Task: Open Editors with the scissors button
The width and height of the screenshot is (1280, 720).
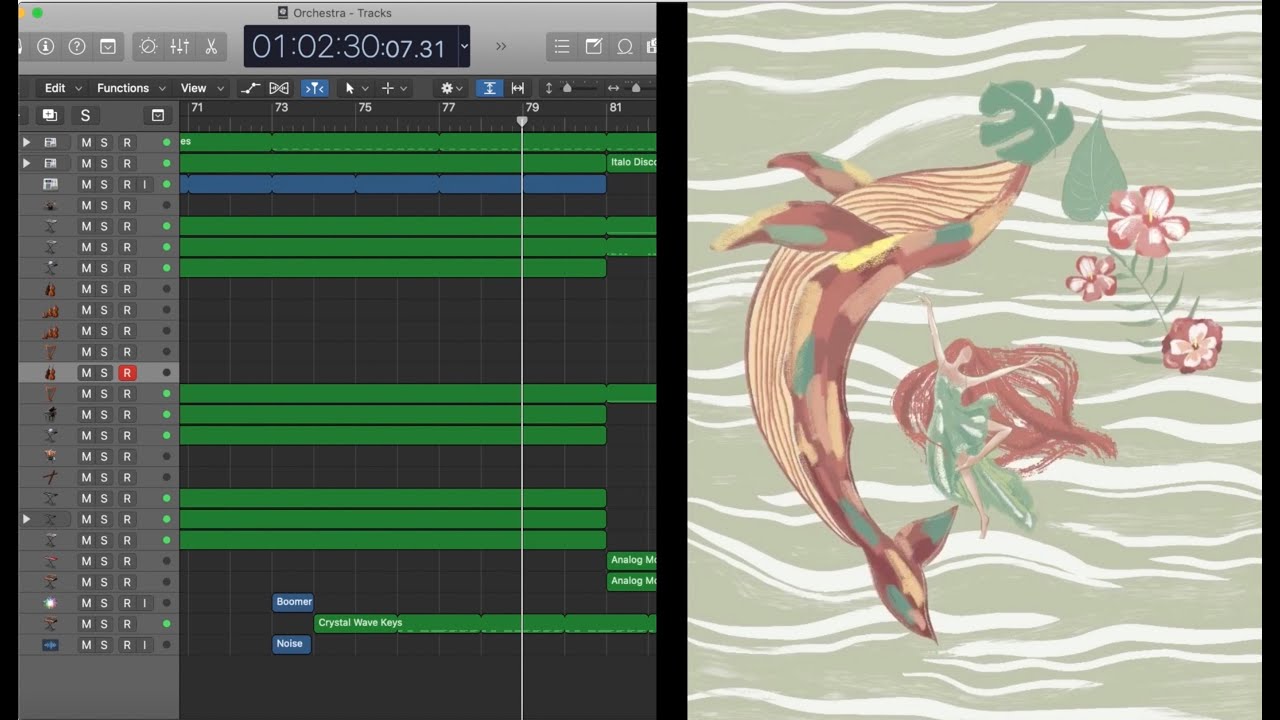Action: (211, 46)
